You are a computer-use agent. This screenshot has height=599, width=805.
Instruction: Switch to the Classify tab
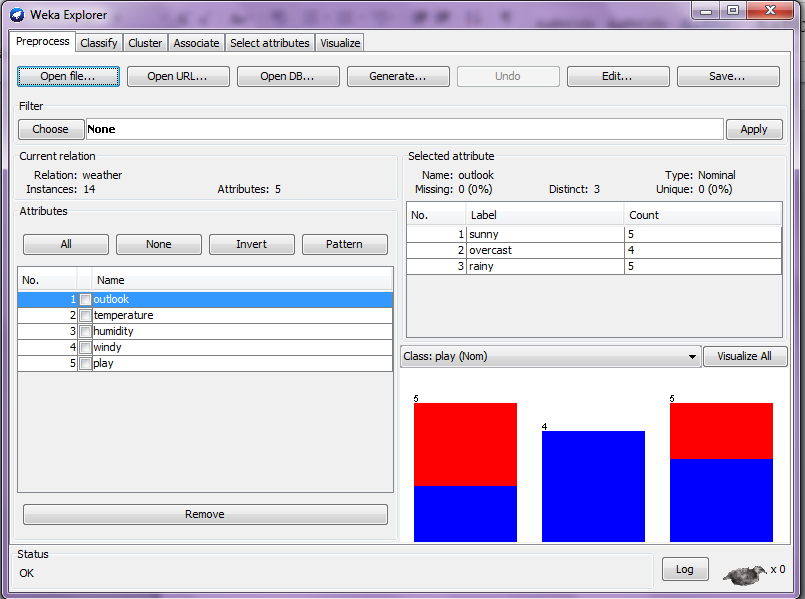tap(99, 43)
